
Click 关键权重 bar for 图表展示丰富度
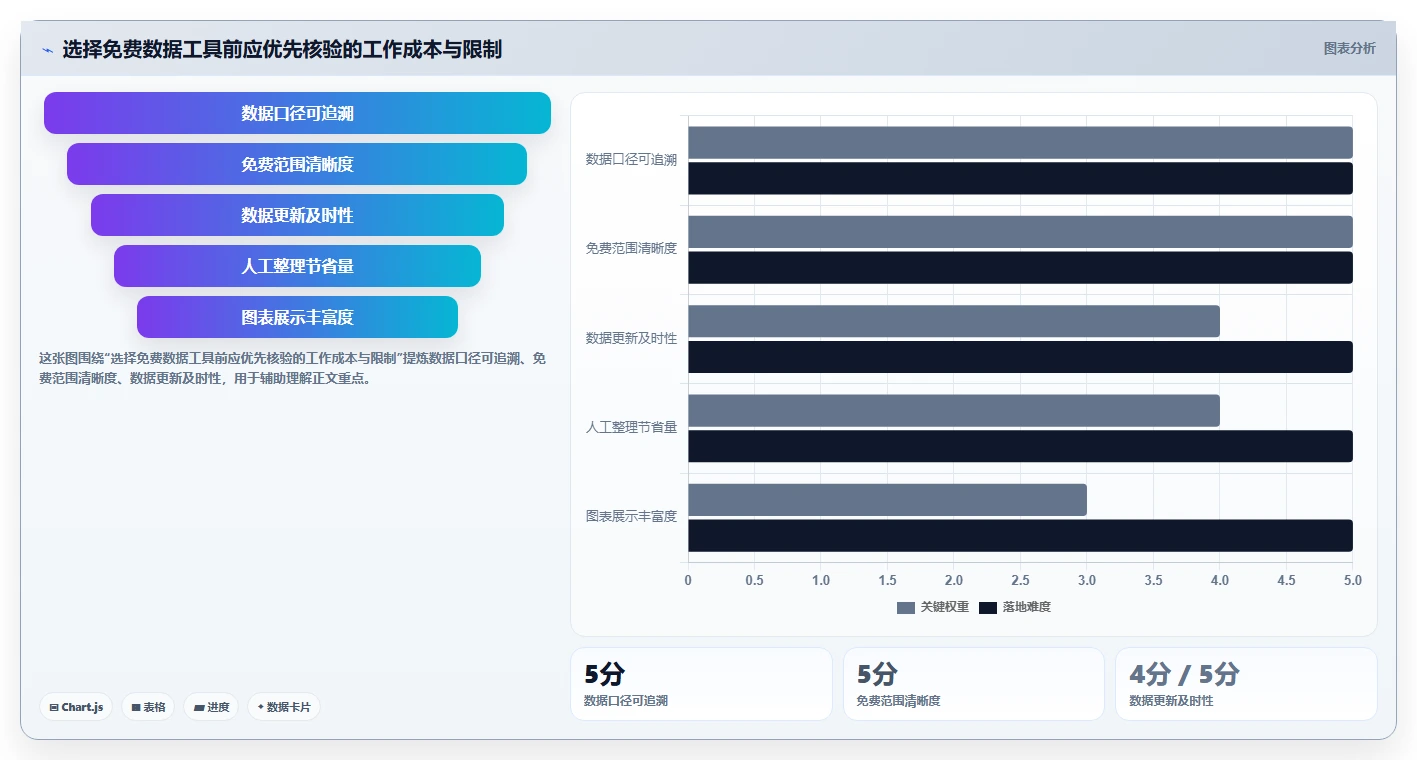pos(887,500)
